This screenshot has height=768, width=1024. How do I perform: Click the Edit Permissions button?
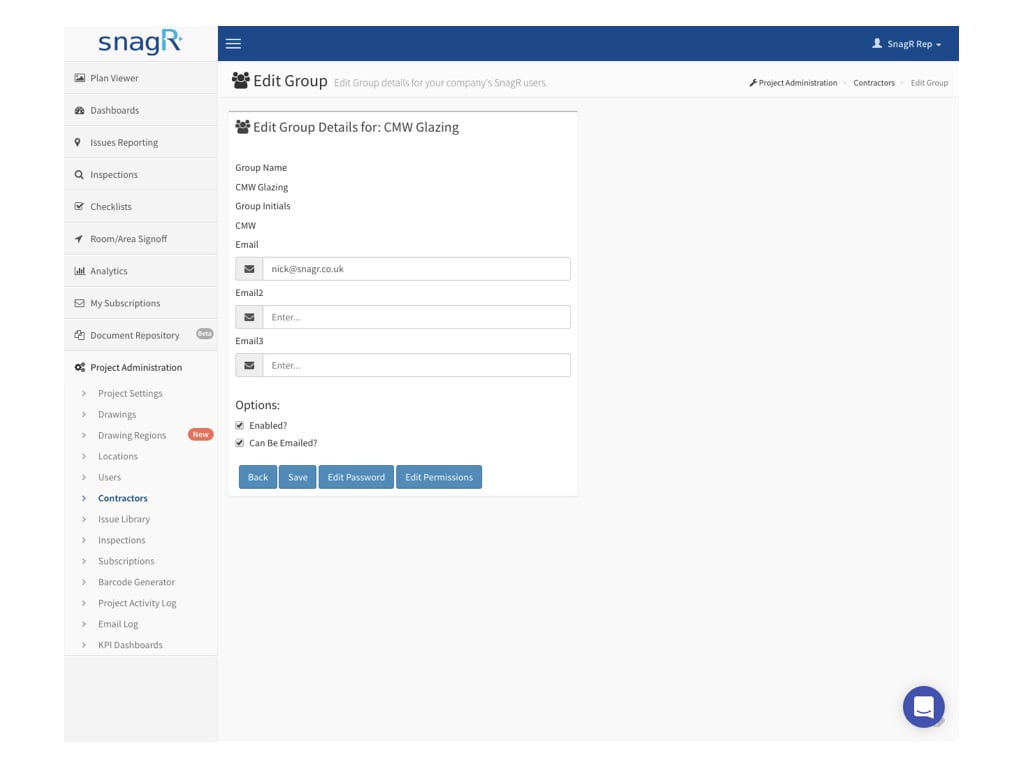(439, 477)
